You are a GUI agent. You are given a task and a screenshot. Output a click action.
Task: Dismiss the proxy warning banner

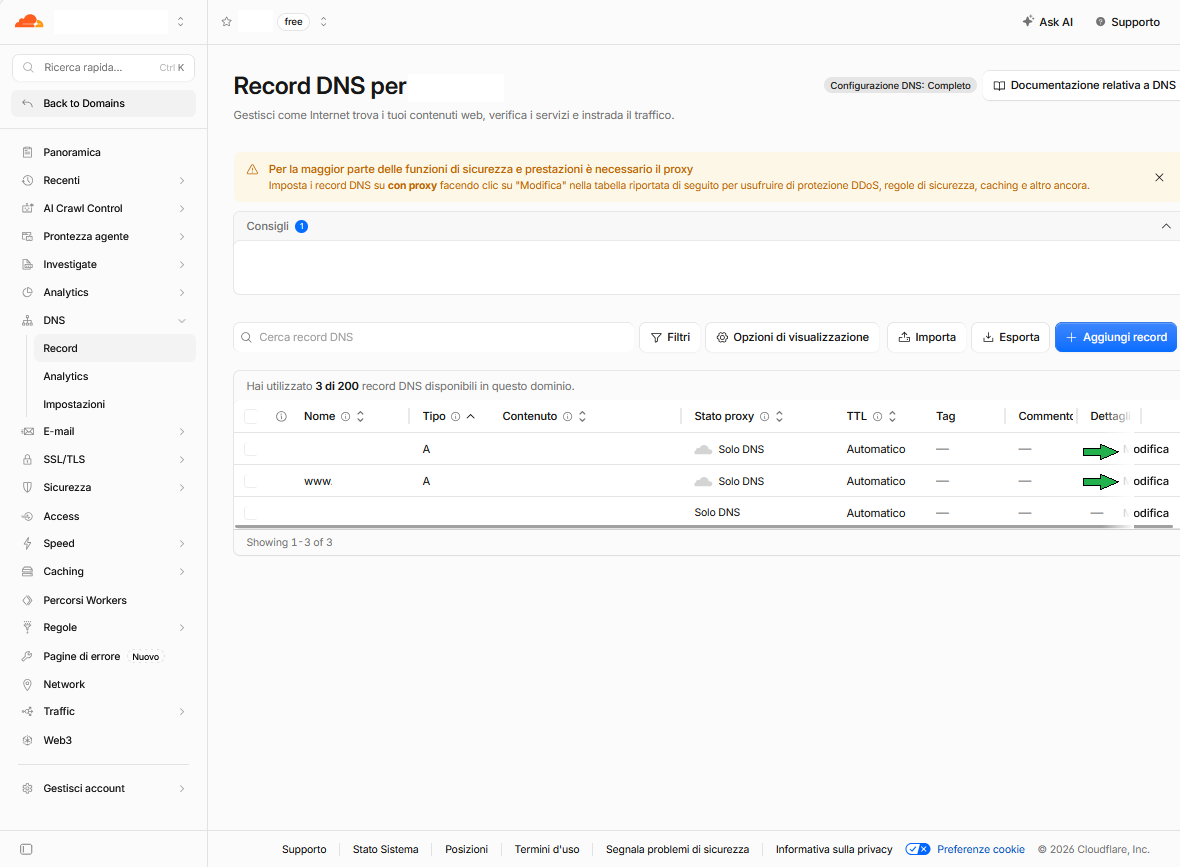click(1159, 178)
